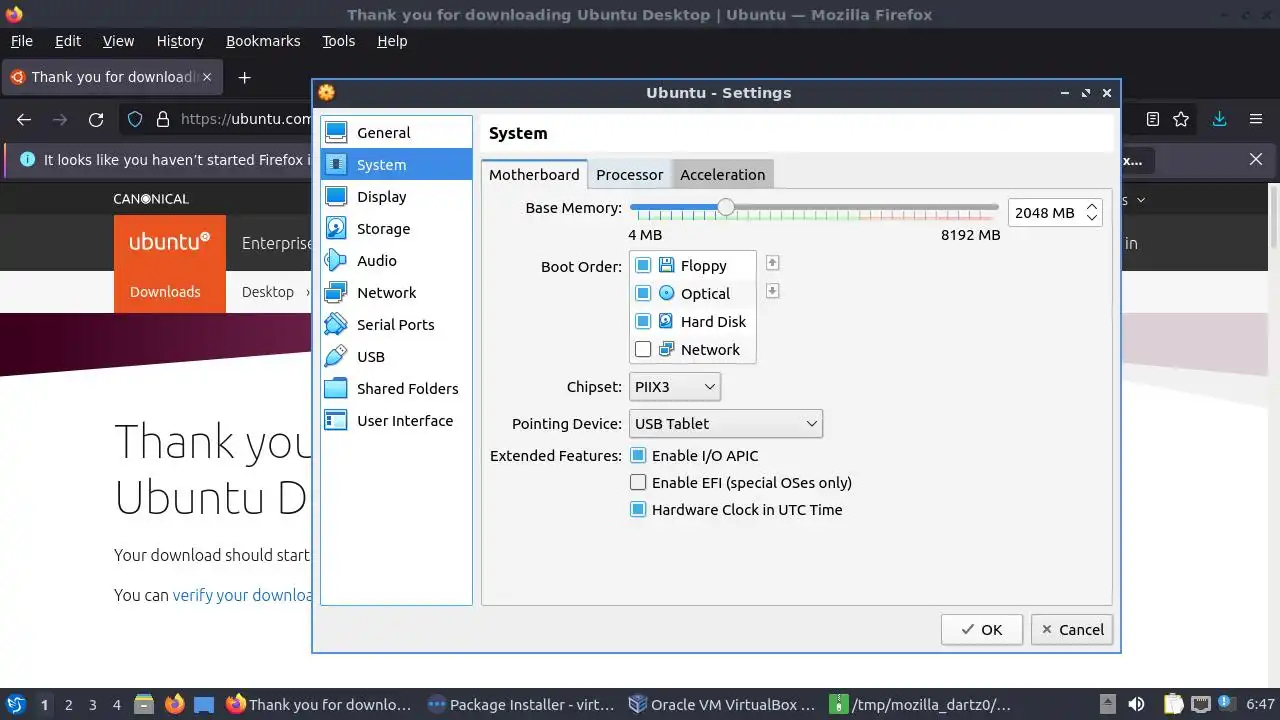Switch to Acceleration tab
1280x720 pixels.
722,174
